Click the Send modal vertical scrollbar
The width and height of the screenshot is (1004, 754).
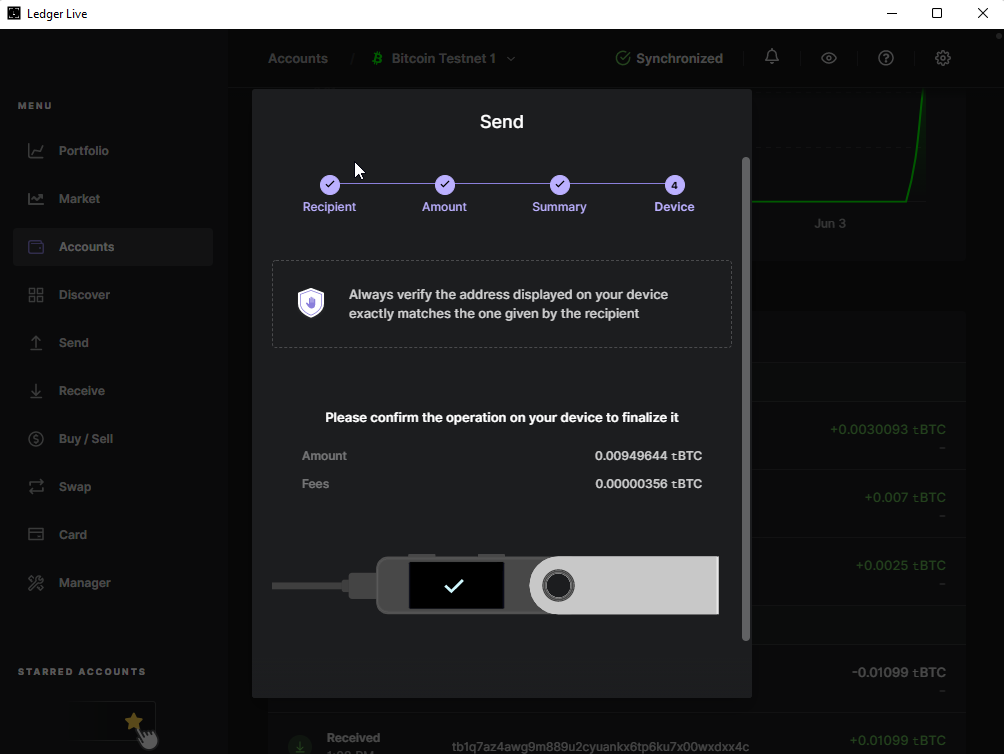click(x=745, y=398)
